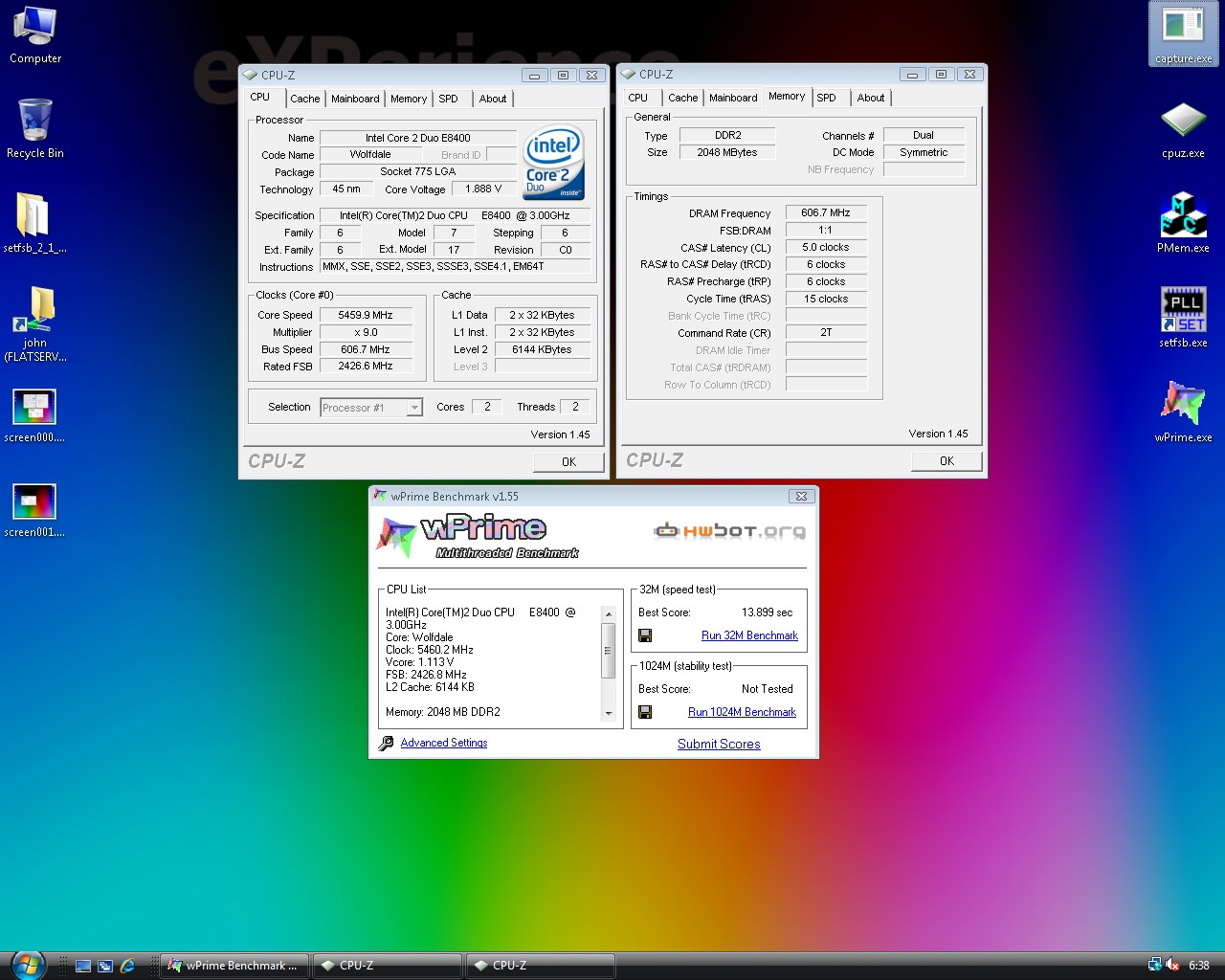Screen dimensions: 1225x980
Task: Select the screen001 image file icon
Action: pyautogui.click(x=35, y=509)
